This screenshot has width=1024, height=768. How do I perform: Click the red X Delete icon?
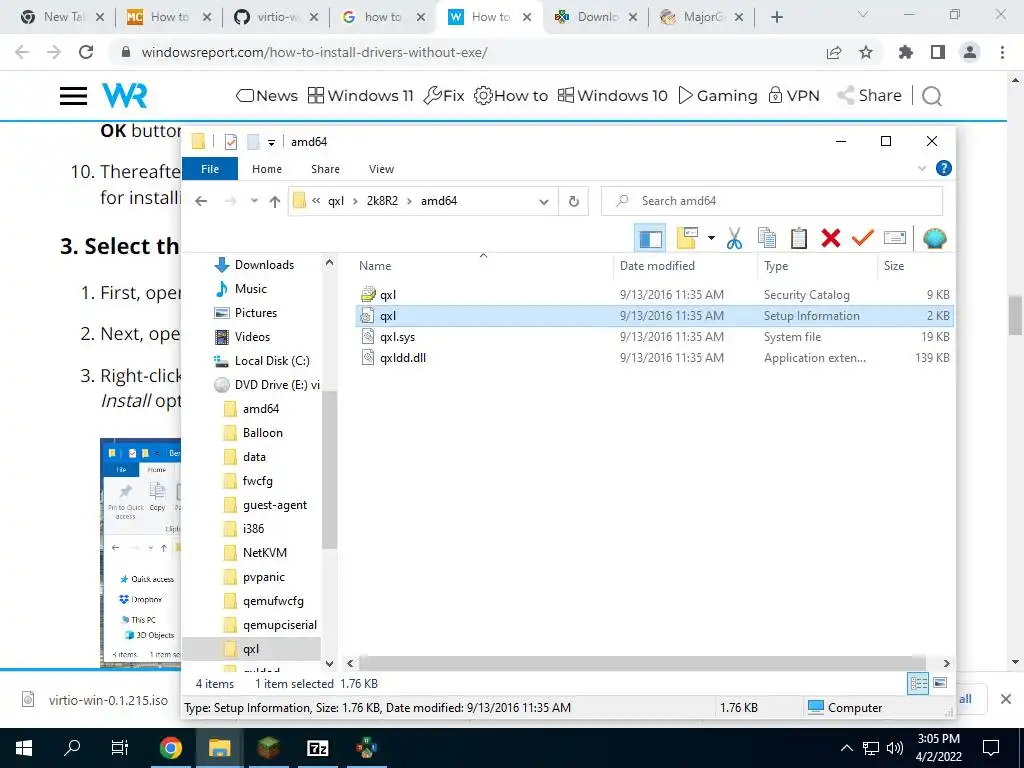point(831,238)
